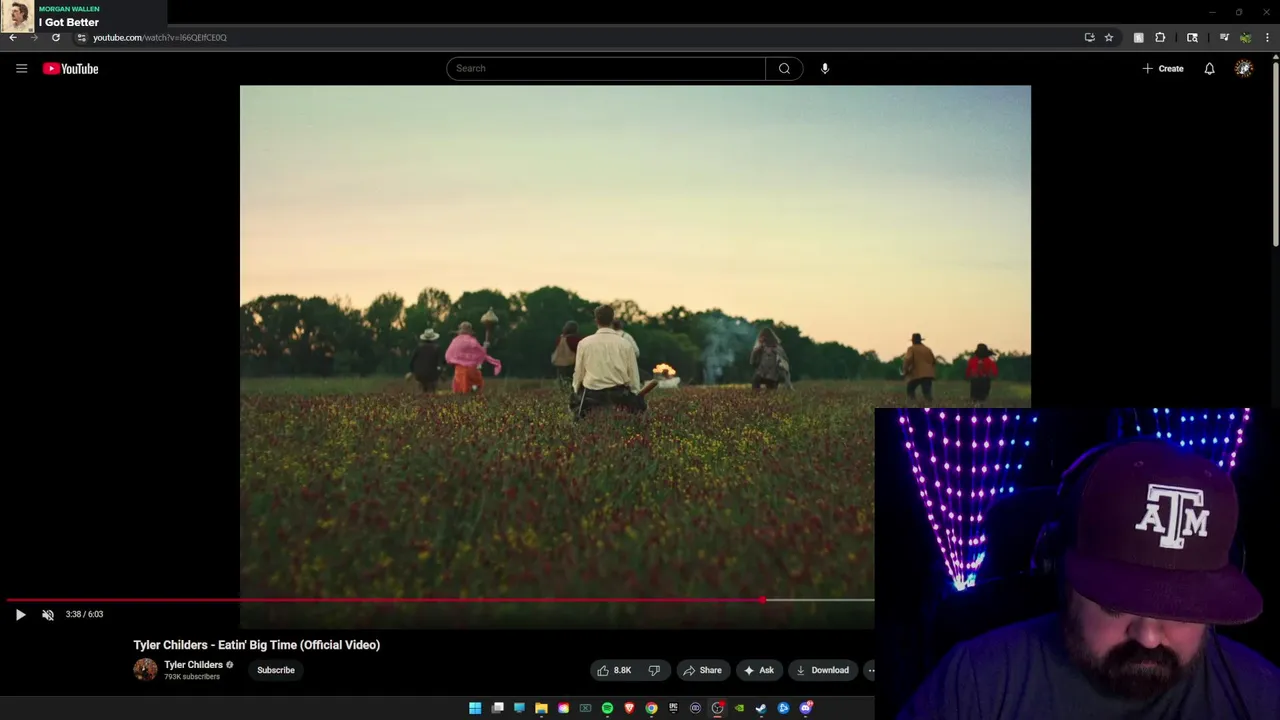The image size is (1280, 720).
Task: Open the browser three-dot menu
Action: click(x=1267, y=37)
